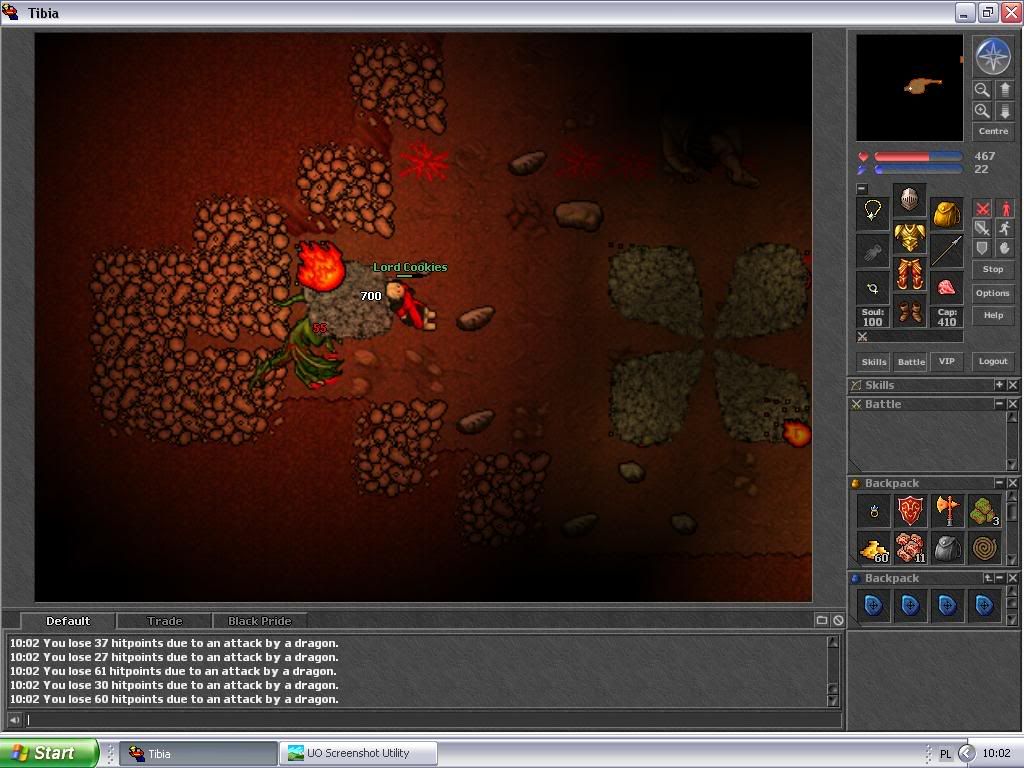The image size is (1024, 768).
Task: Click the Centre minimap button
Action: click(993, 131)
